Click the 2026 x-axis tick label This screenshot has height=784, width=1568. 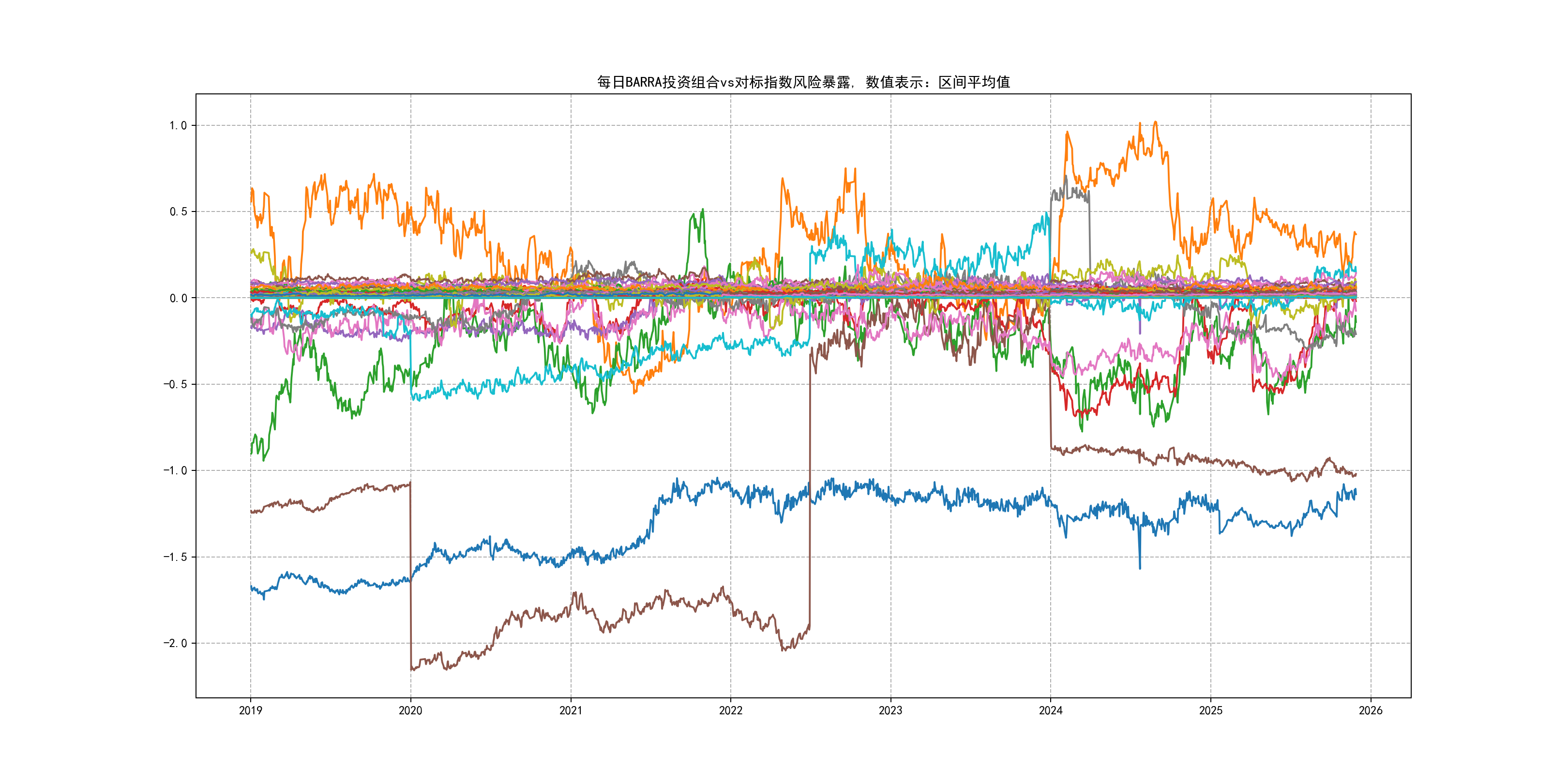1371,710
